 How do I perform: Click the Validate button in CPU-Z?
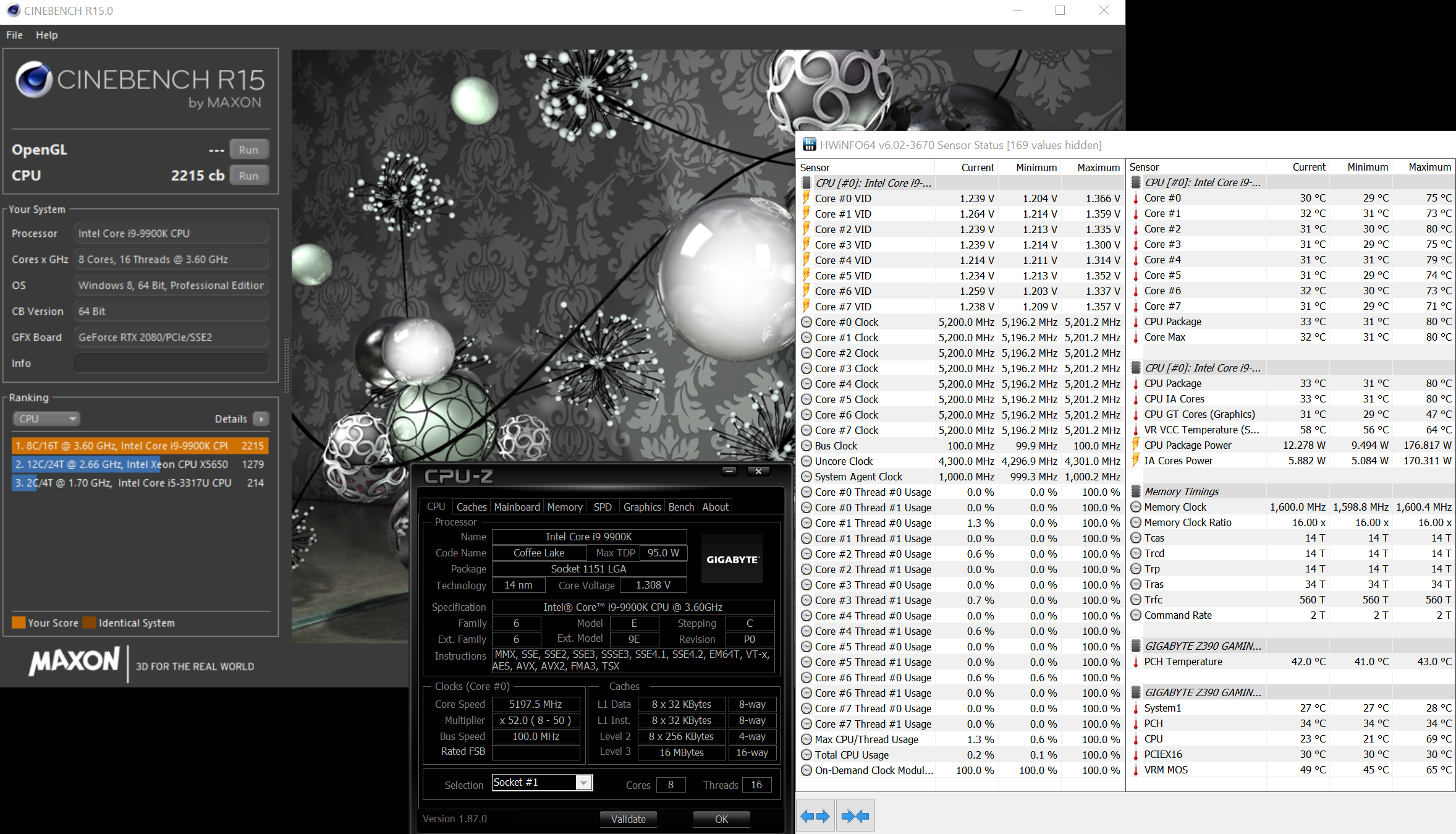[628, 819]
